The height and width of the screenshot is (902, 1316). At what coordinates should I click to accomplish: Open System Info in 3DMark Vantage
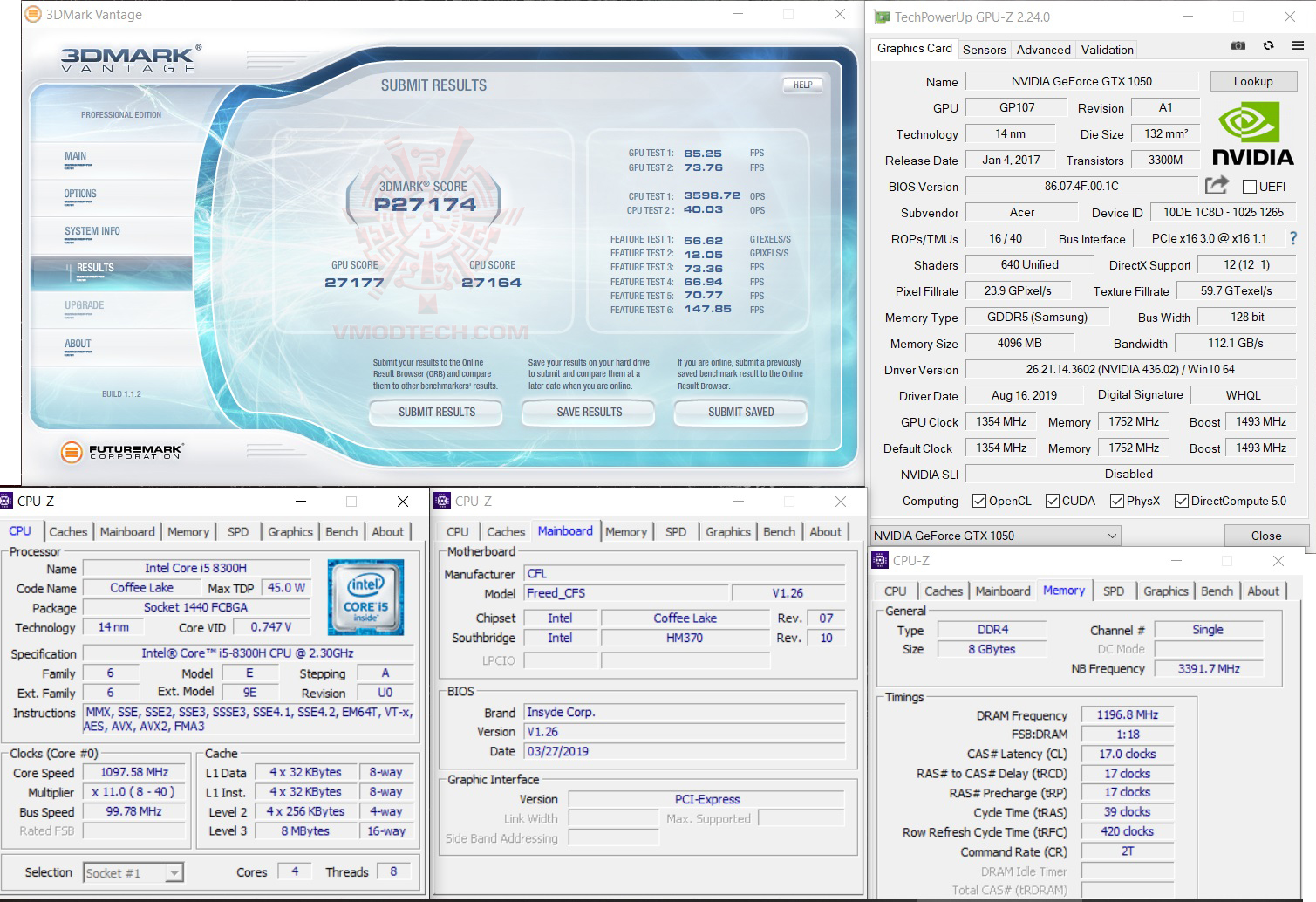tap(92, 232)
